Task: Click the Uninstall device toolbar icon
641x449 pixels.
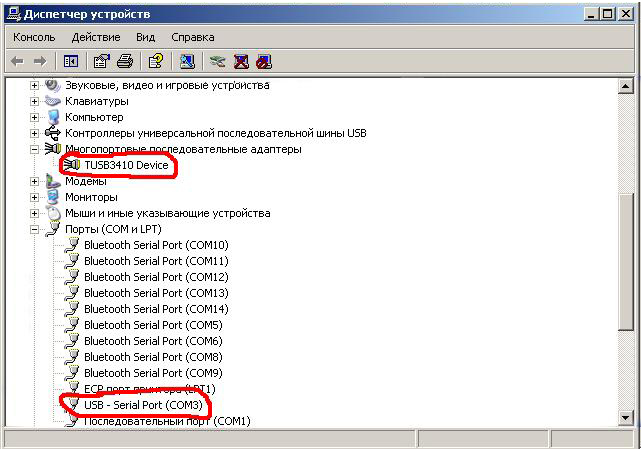Action: 241,62
